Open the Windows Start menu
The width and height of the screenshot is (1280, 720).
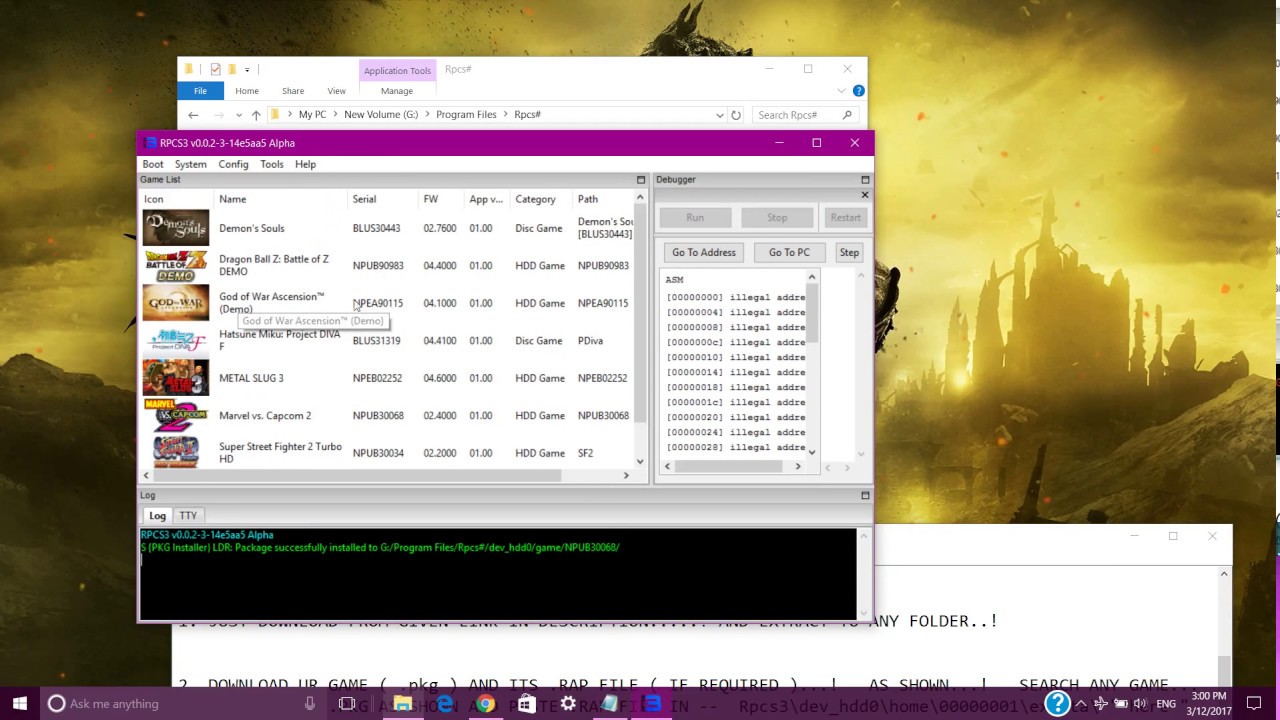(x=20, y=704)
